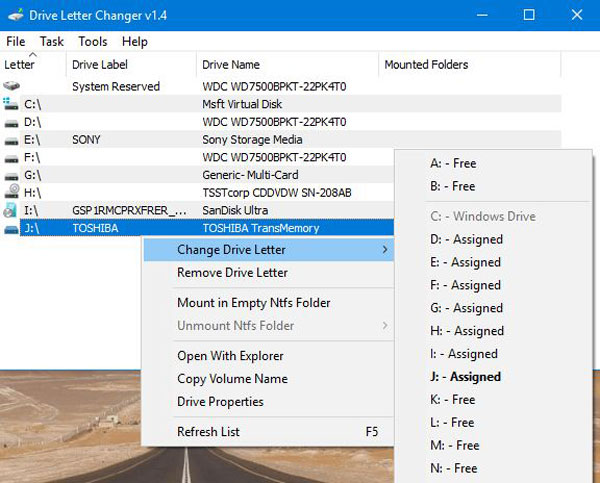Choose Remove Drive Letter
Image resolution: width=600 pixels, height=483 pixels.
point(232,273)
